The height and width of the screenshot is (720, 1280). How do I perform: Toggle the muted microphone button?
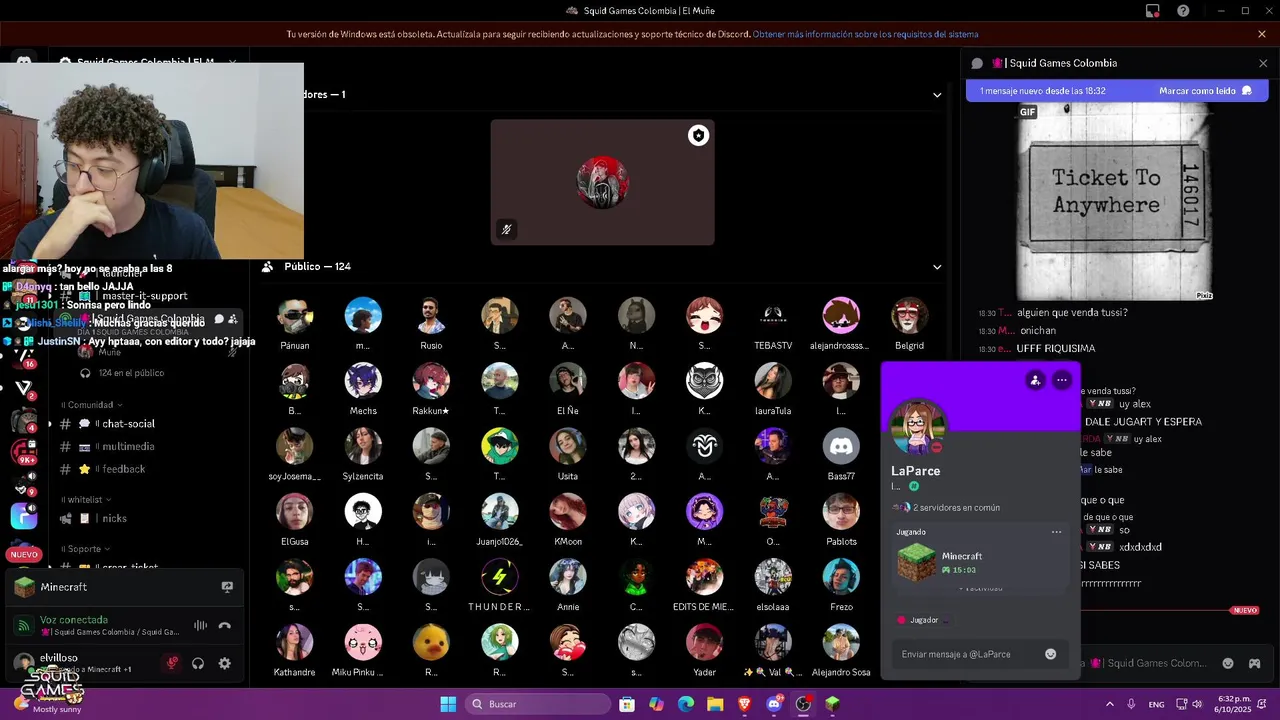click(x=172, y=663)
